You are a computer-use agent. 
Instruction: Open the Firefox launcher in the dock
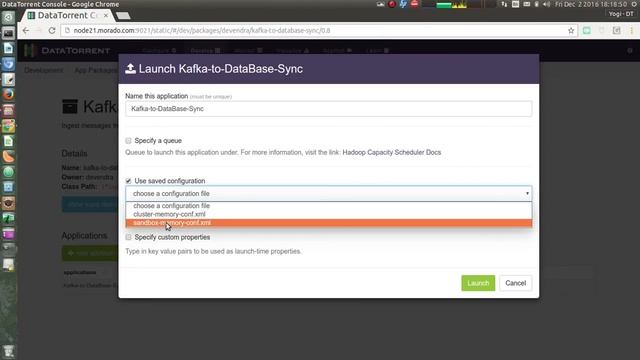(x=8, y=94)
